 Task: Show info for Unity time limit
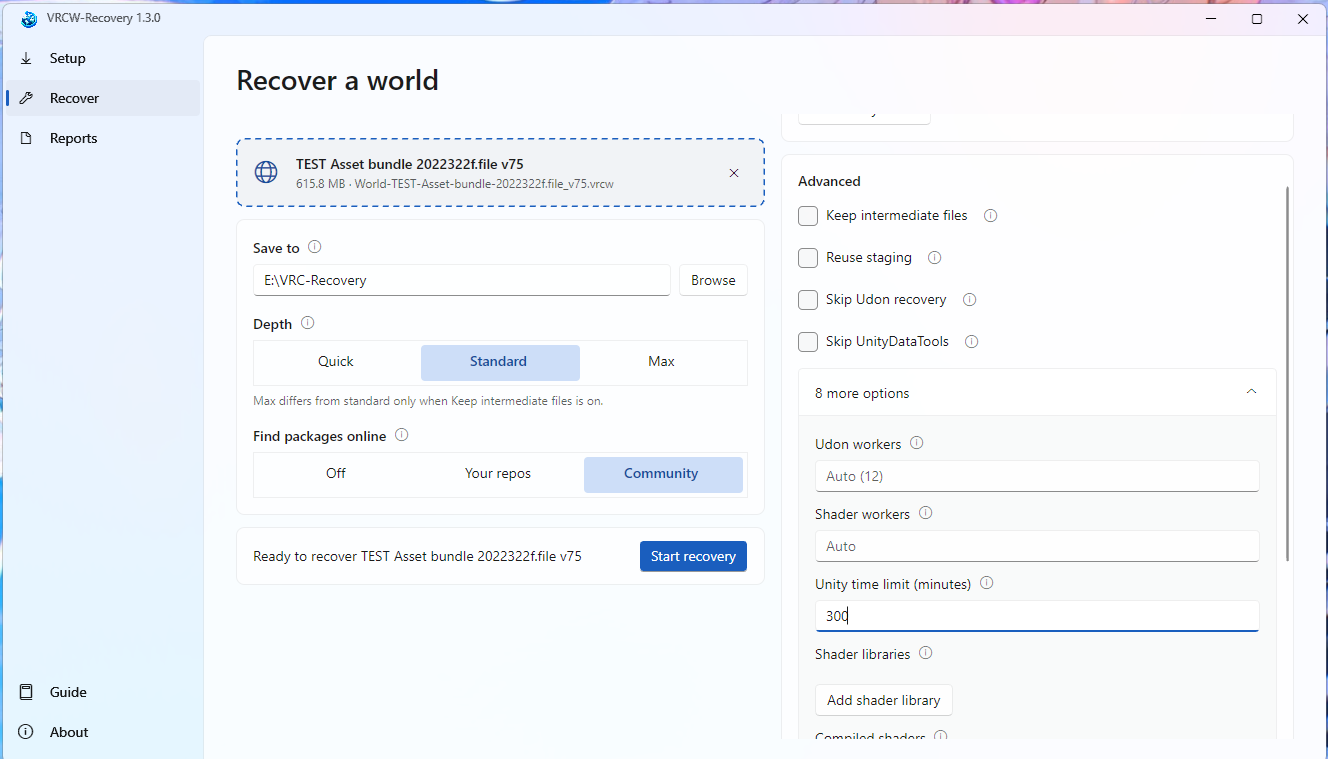tap(987, 583)
